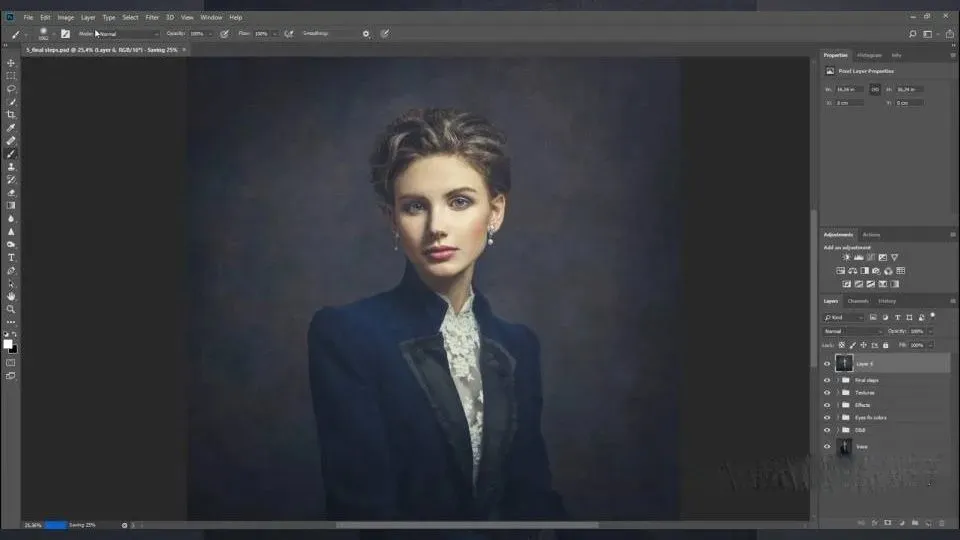
Task: Select the Layer 6 thumbnail
Action: pyautogui.click(x=844, y=363)
